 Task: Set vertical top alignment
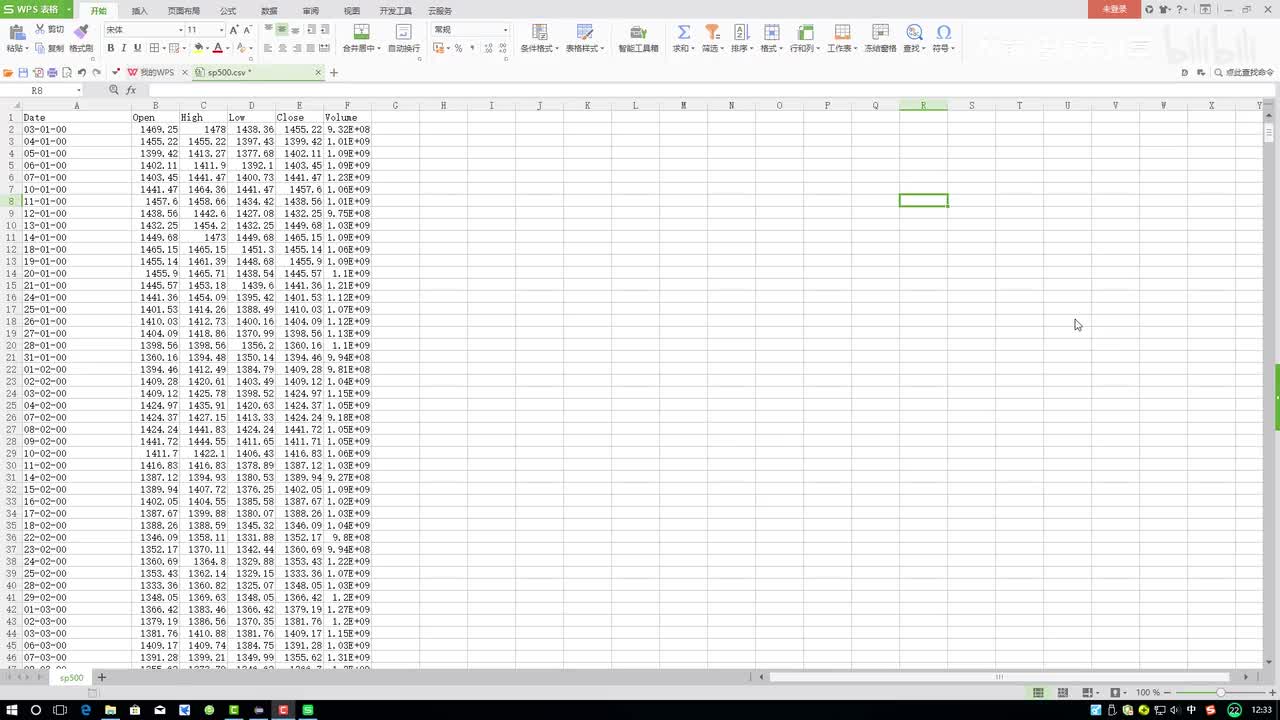click(268, 30)
